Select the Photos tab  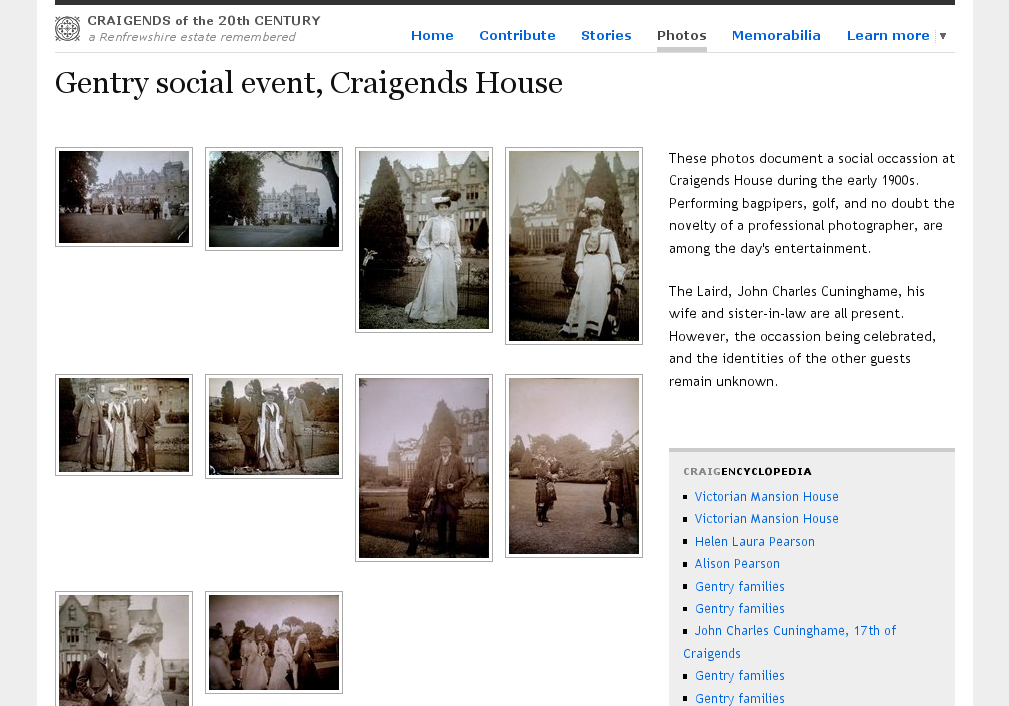tap(681, 36)
